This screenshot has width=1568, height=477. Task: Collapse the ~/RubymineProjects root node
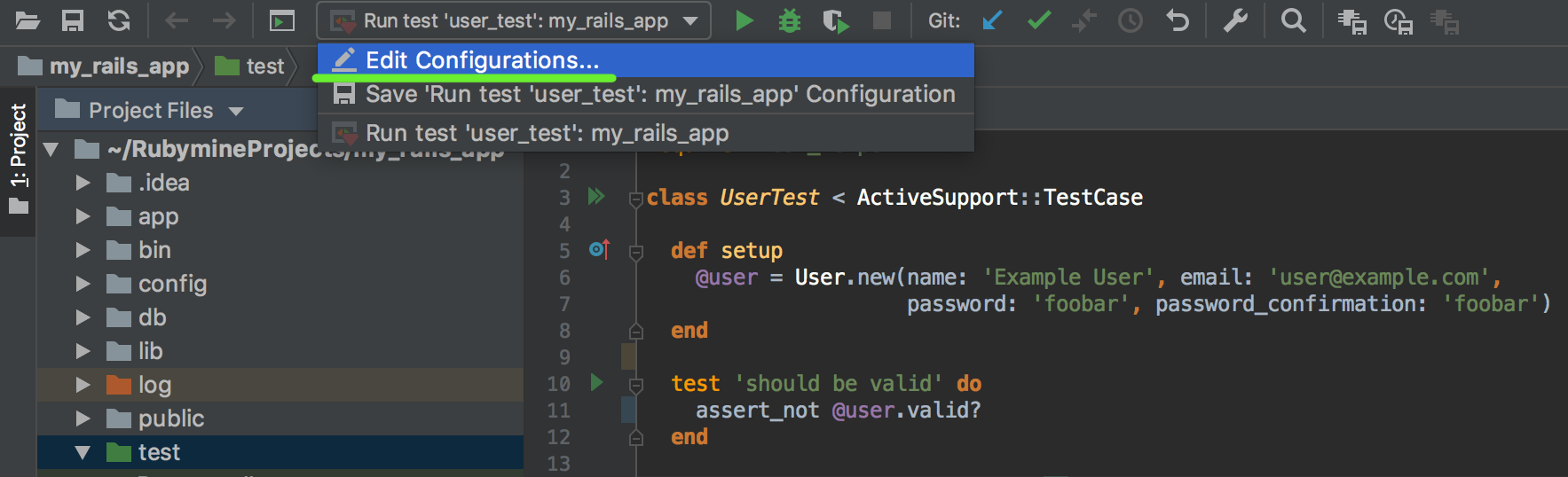coord(51,149)
